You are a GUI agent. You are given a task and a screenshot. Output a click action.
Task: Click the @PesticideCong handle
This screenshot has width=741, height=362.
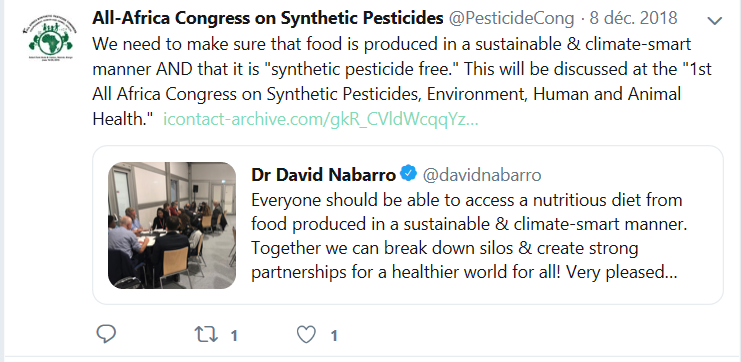click(511, 18)
